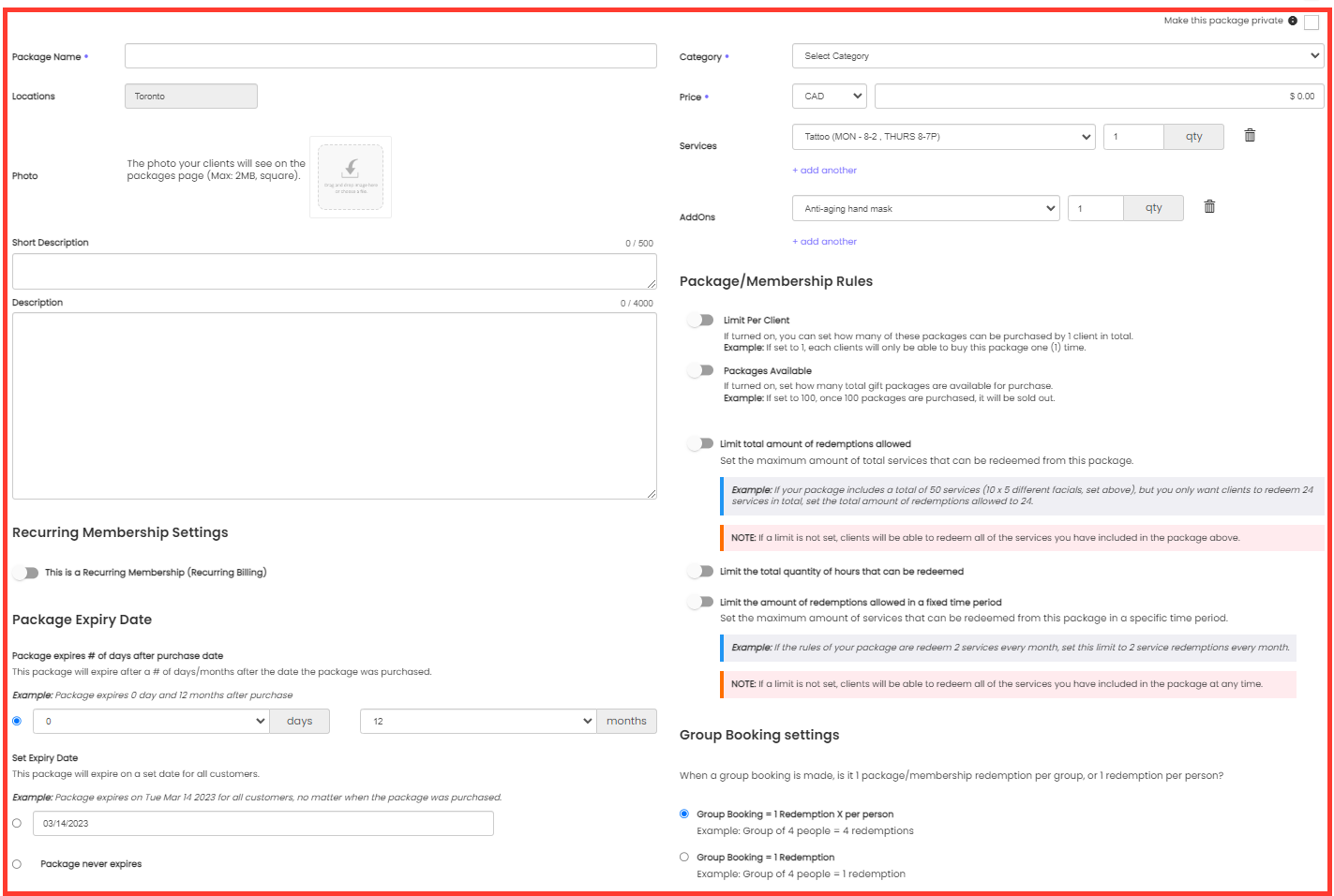Click the Package Name text field
This screenshot has height=896, width=1334.
click(390, 56)
